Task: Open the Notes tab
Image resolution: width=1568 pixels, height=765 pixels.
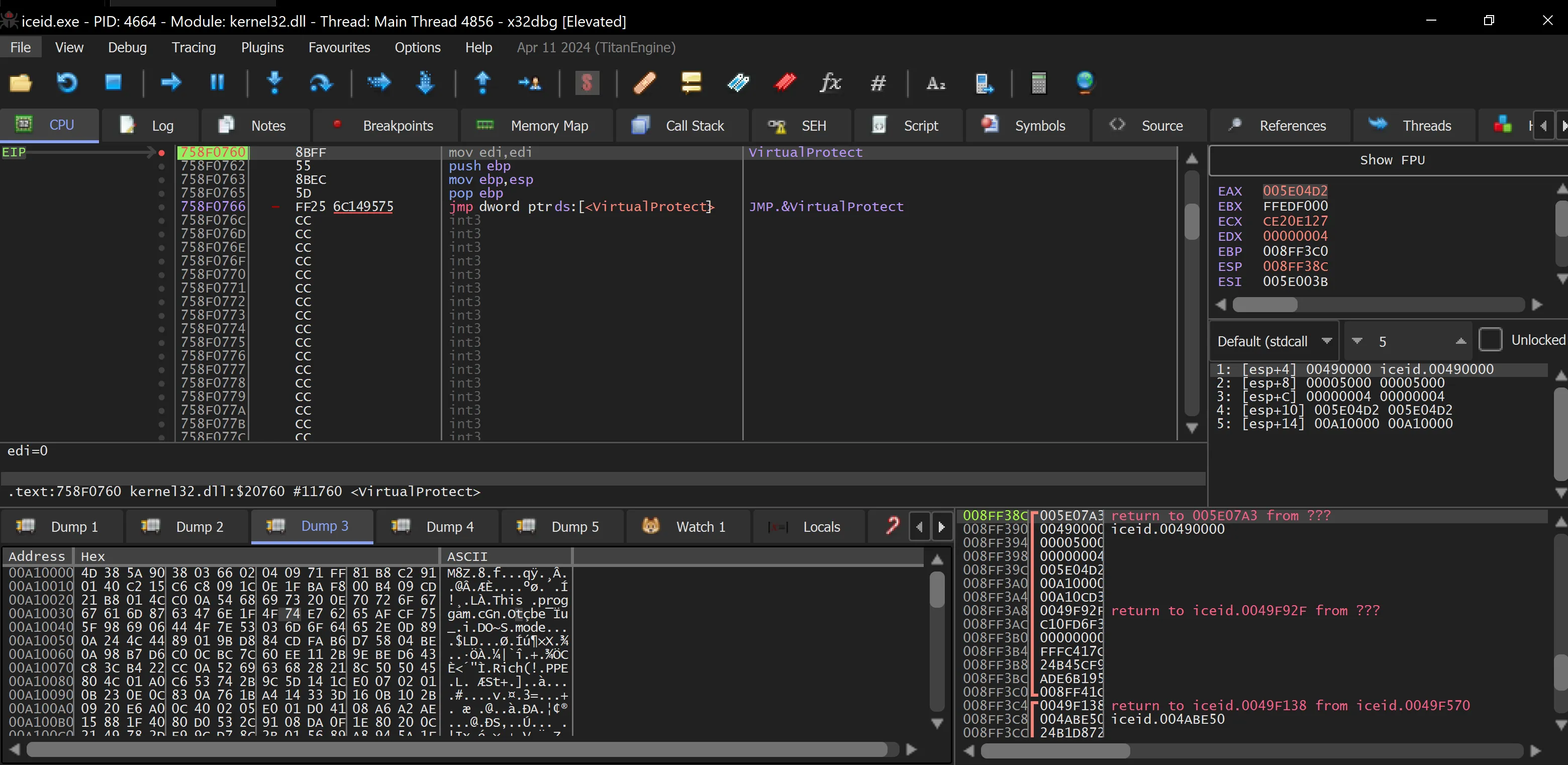Action: [255, 126]
